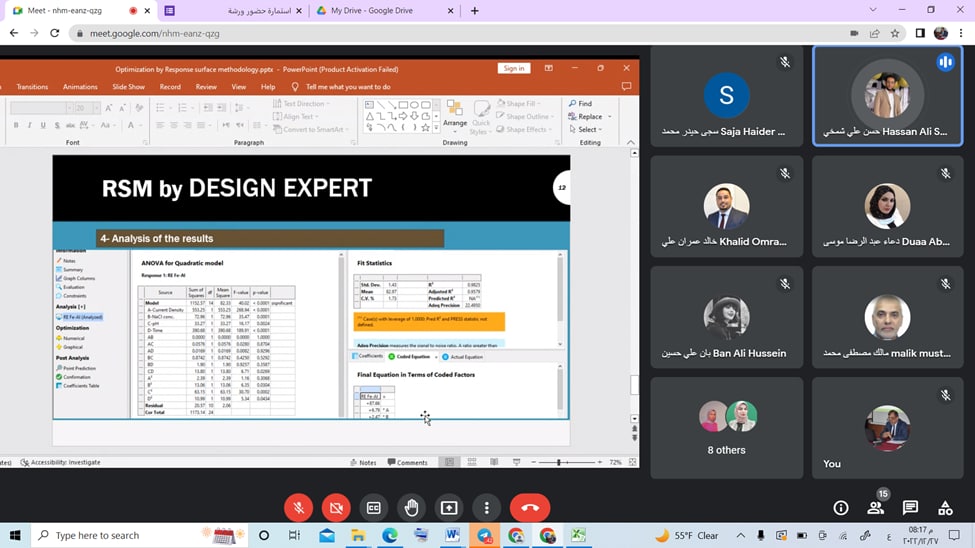
Task: Unmute the microphone in Meet
Action: [298, 507]
